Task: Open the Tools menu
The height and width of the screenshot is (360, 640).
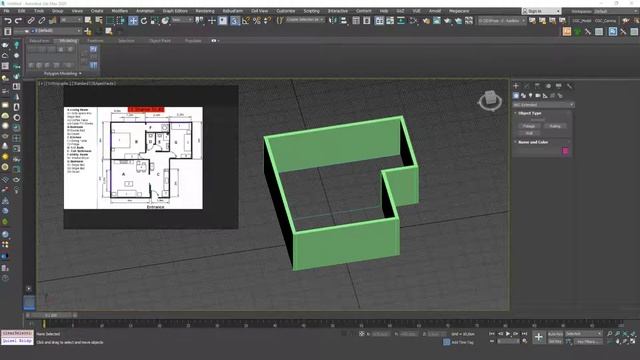Action: [x=39, y=11]
